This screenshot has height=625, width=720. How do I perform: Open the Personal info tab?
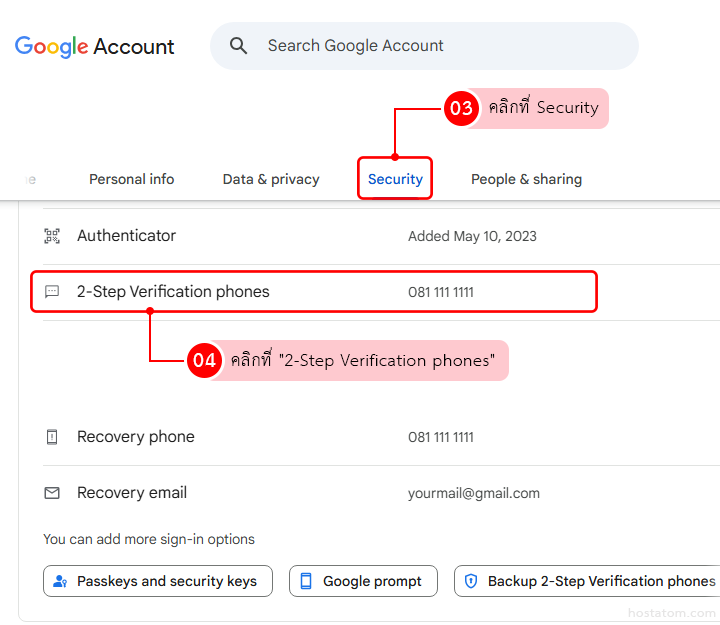coord(131,179)
